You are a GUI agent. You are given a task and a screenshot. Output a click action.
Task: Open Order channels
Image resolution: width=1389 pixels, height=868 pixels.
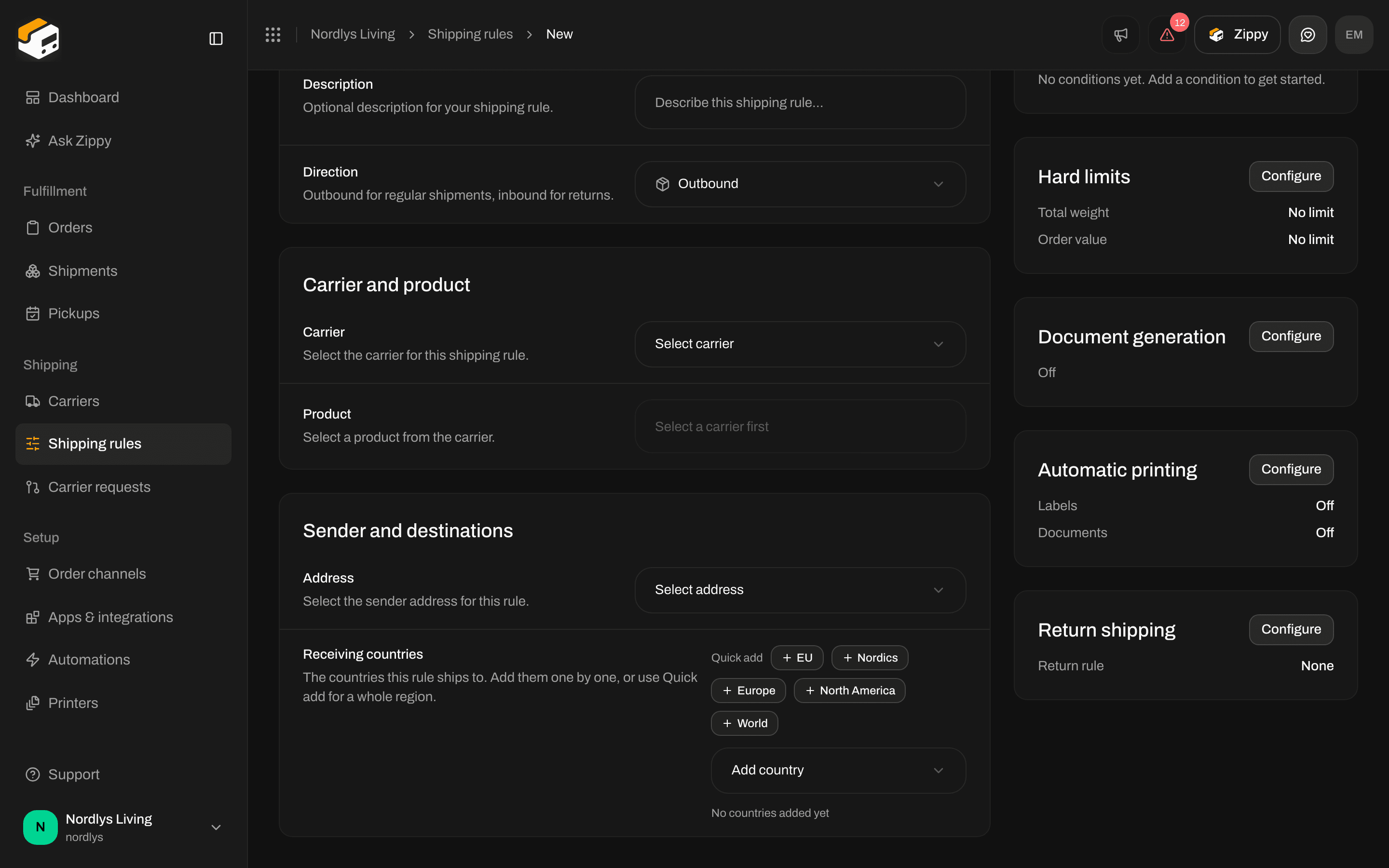pos(123,573)
